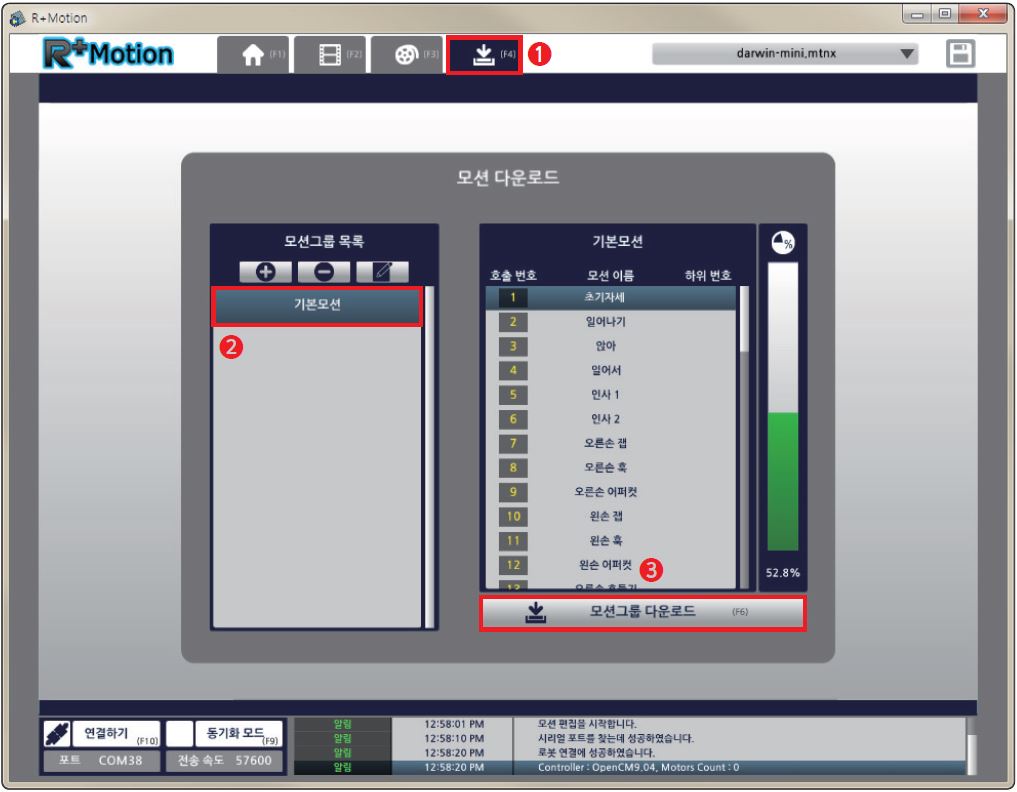Select 기본모션 in the motion group list
Viewport: 1017px width, 792px height.
click(x=316, y=306)
